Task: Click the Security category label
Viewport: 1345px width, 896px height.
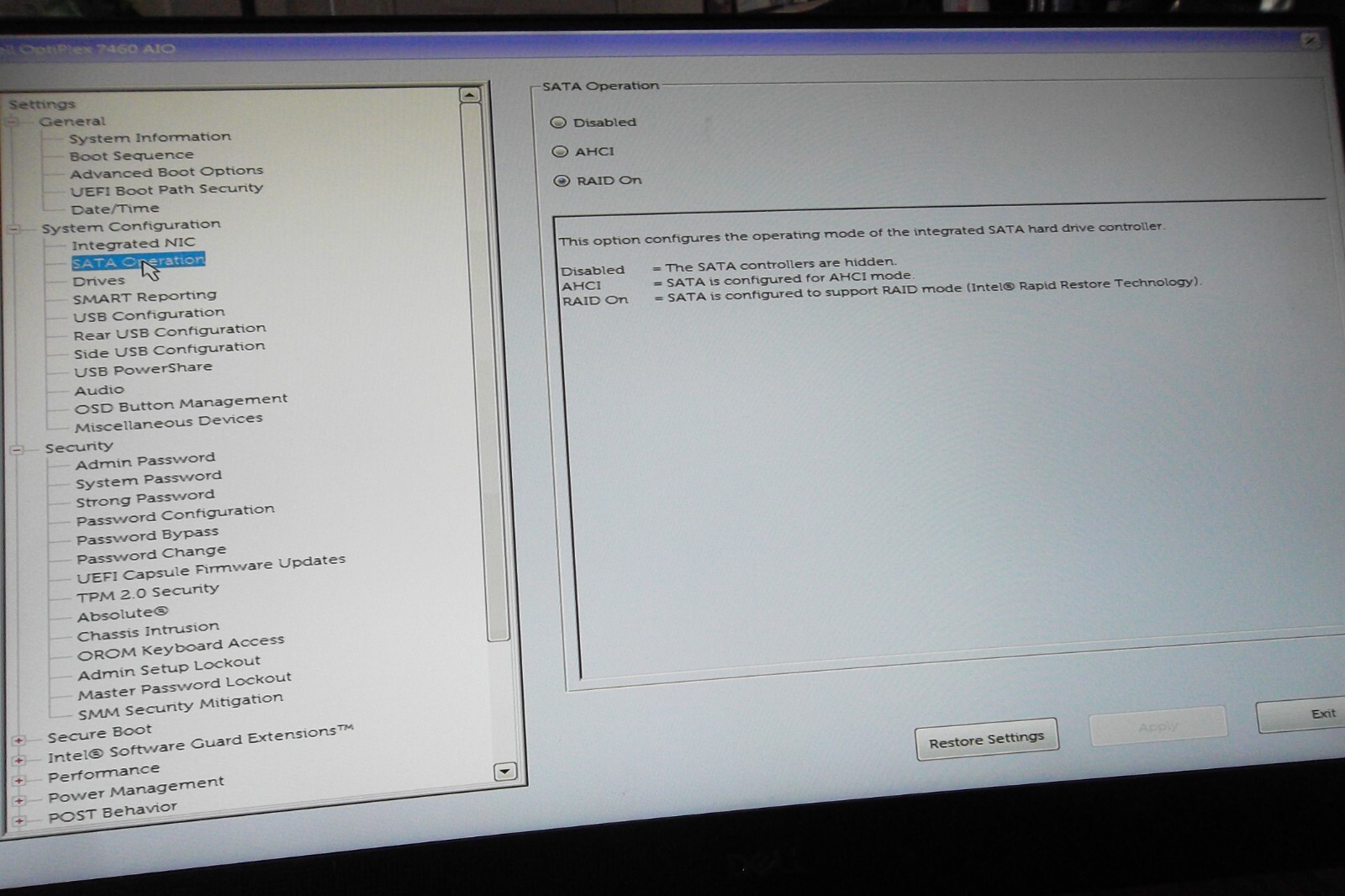Action: pyautogui.click(x=79, y=447)
